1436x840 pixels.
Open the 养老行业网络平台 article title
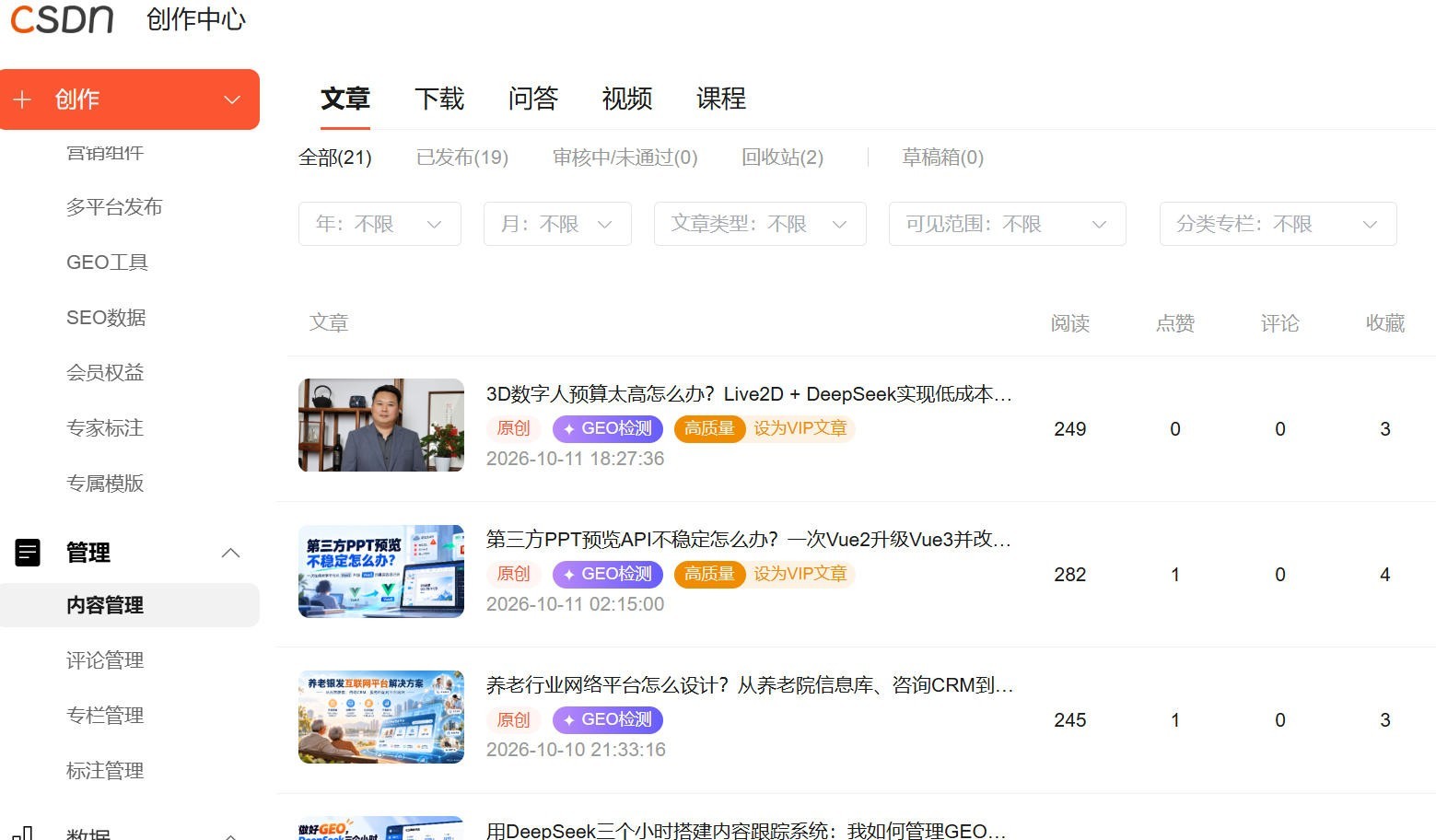click(750, 685)
